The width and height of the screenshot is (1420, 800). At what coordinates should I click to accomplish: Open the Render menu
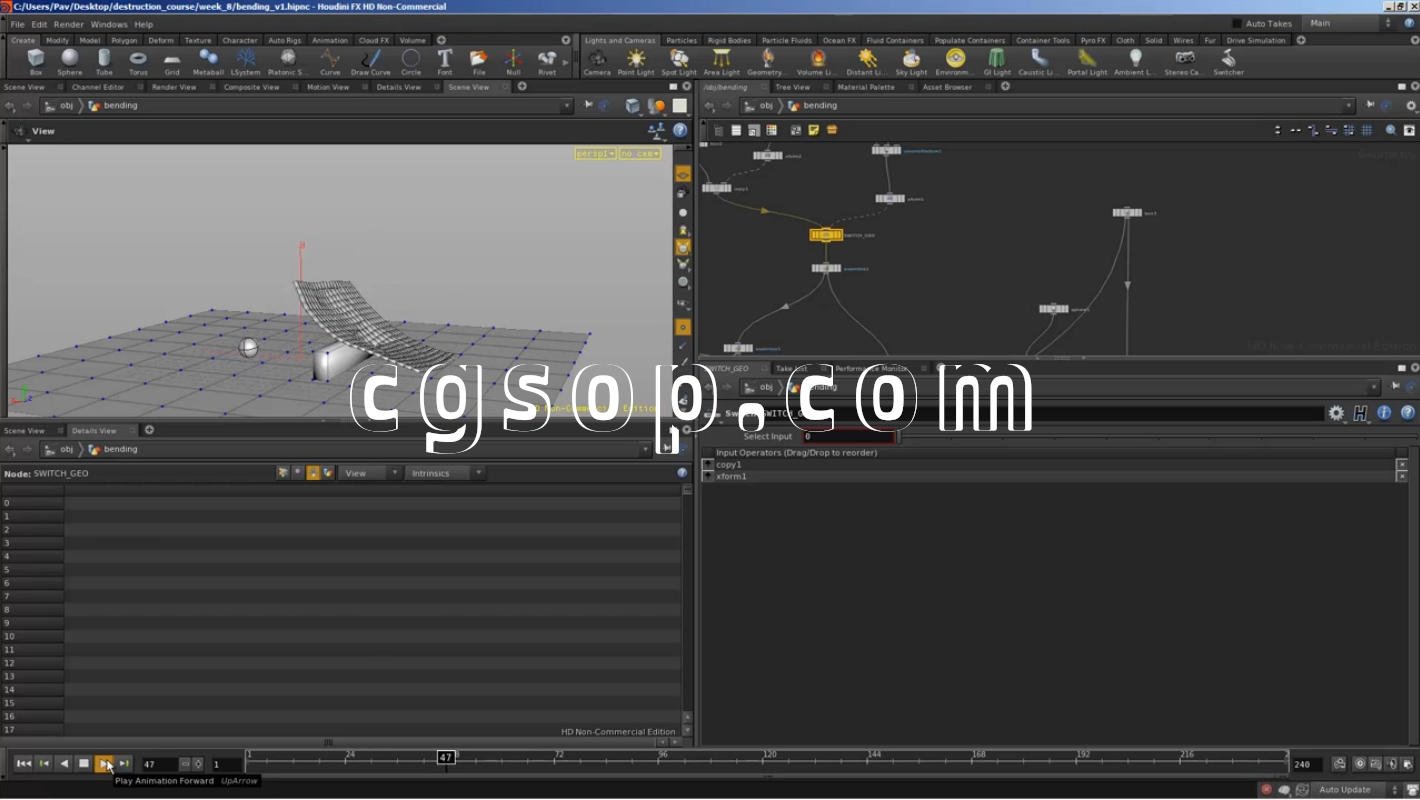tap(68, 24)
